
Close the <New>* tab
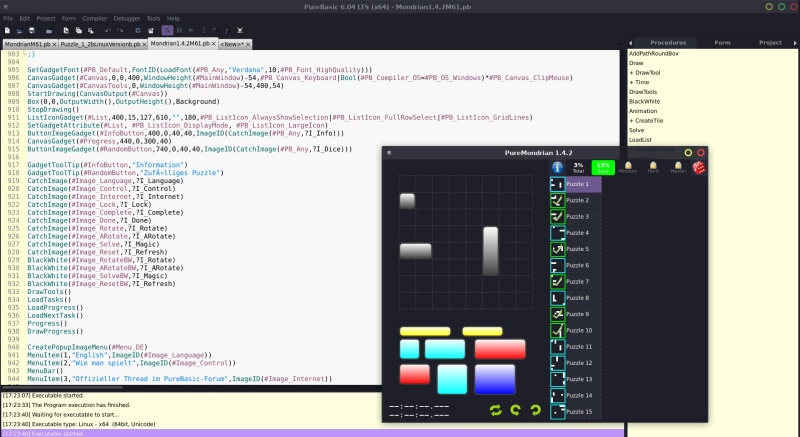pos(248,44)
